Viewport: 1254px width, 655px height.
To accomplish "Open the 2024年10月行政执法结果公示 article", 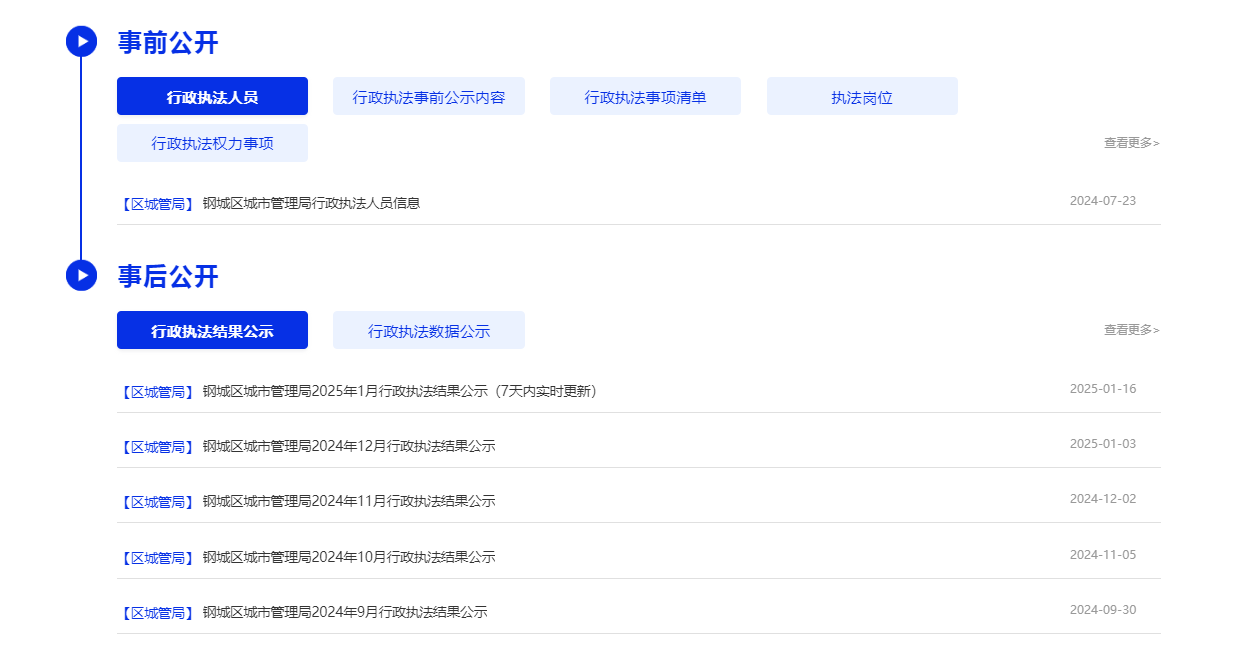I will (x=349, y=557).
